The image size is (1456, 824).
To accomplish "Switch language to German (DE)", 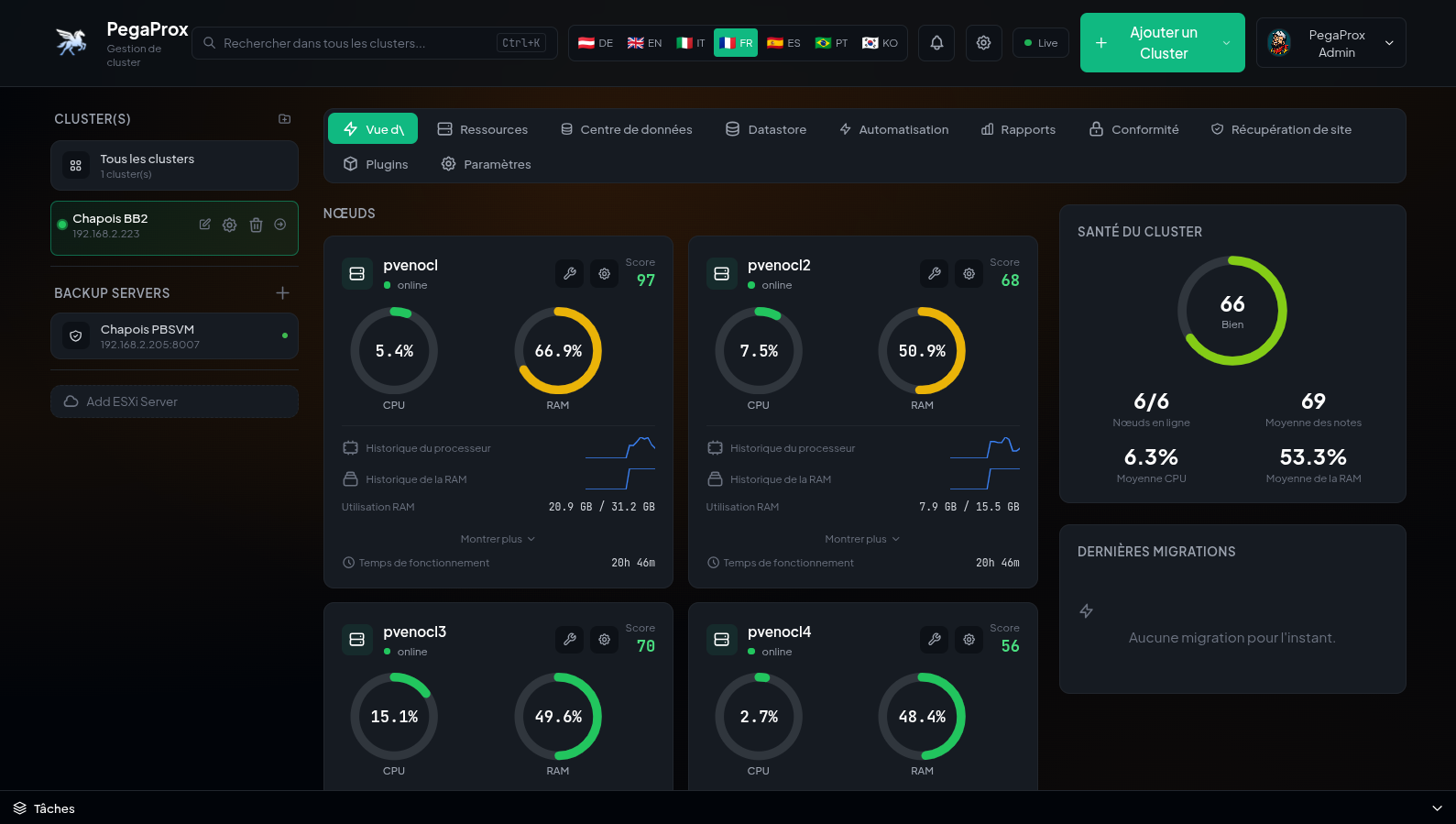I will click(596, 43).
